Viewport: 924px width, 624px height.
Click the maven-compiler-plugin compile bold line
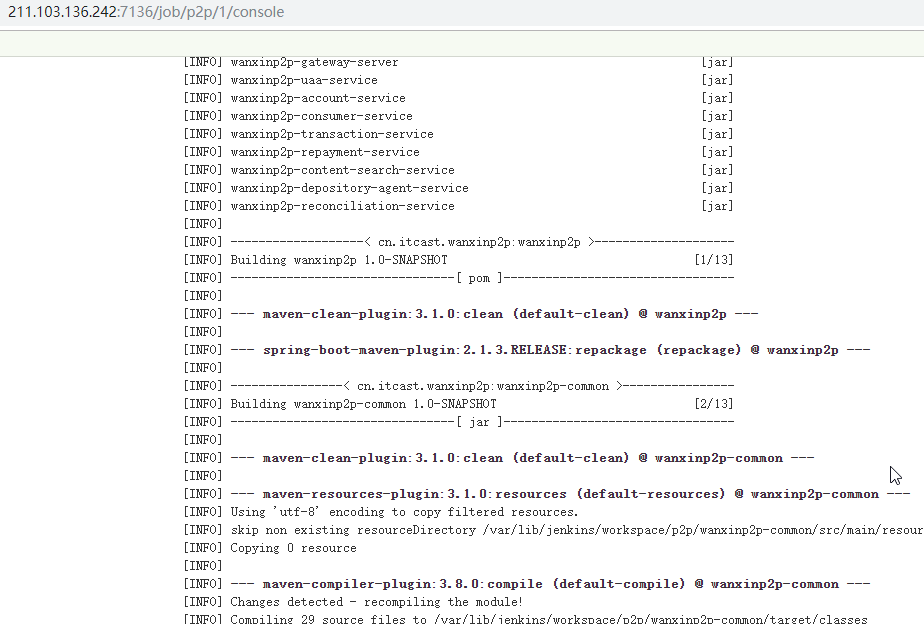tap(527, 584)
